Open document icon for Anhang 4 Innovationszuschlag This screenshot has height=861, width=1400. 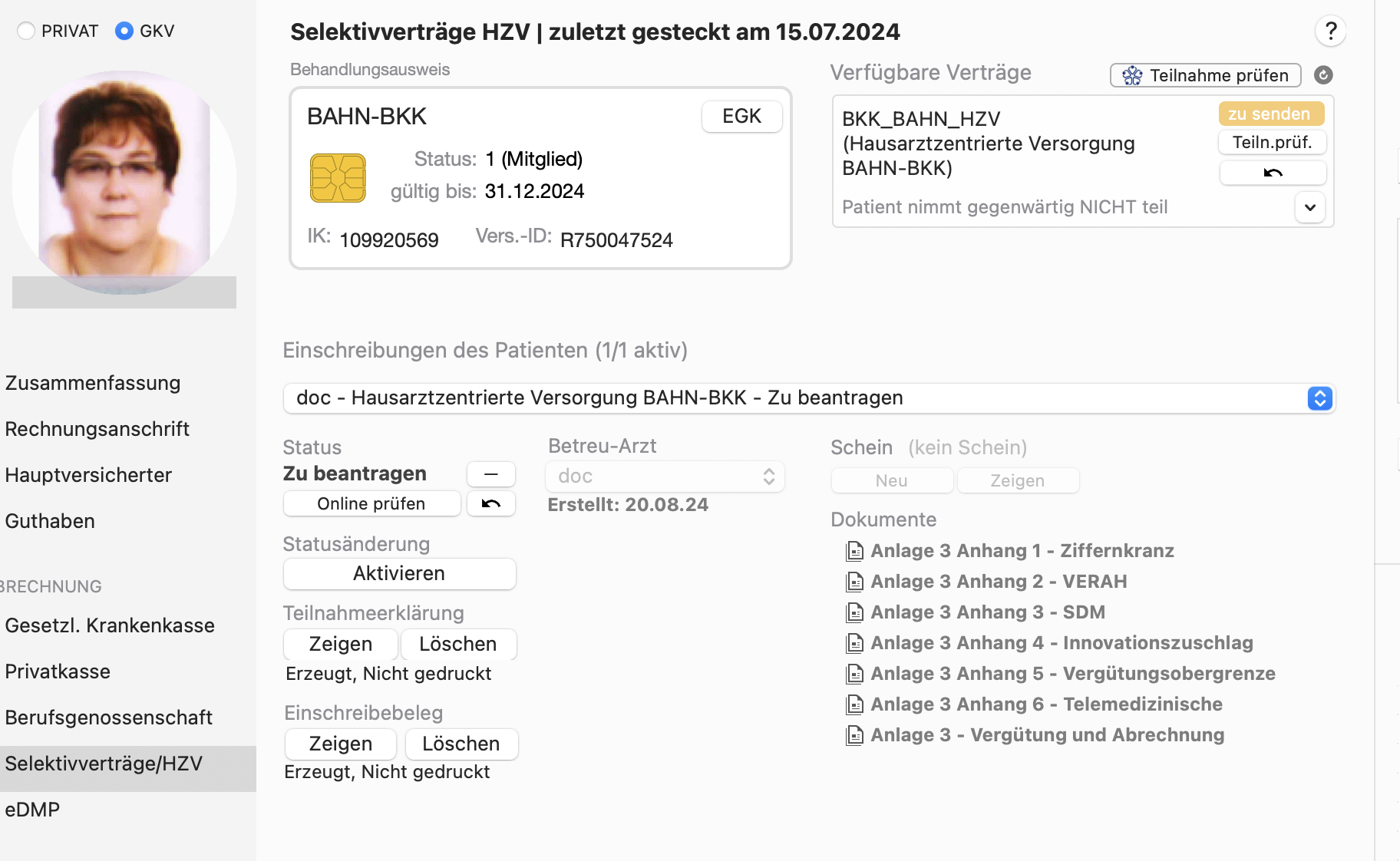[854, 643]
